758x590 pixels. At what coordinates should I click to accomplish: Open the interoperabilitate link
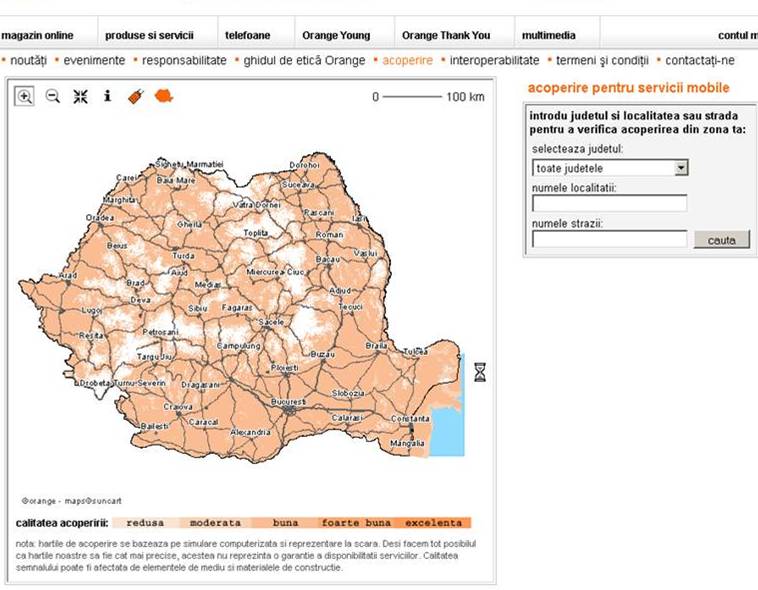[x=495, y=60]
